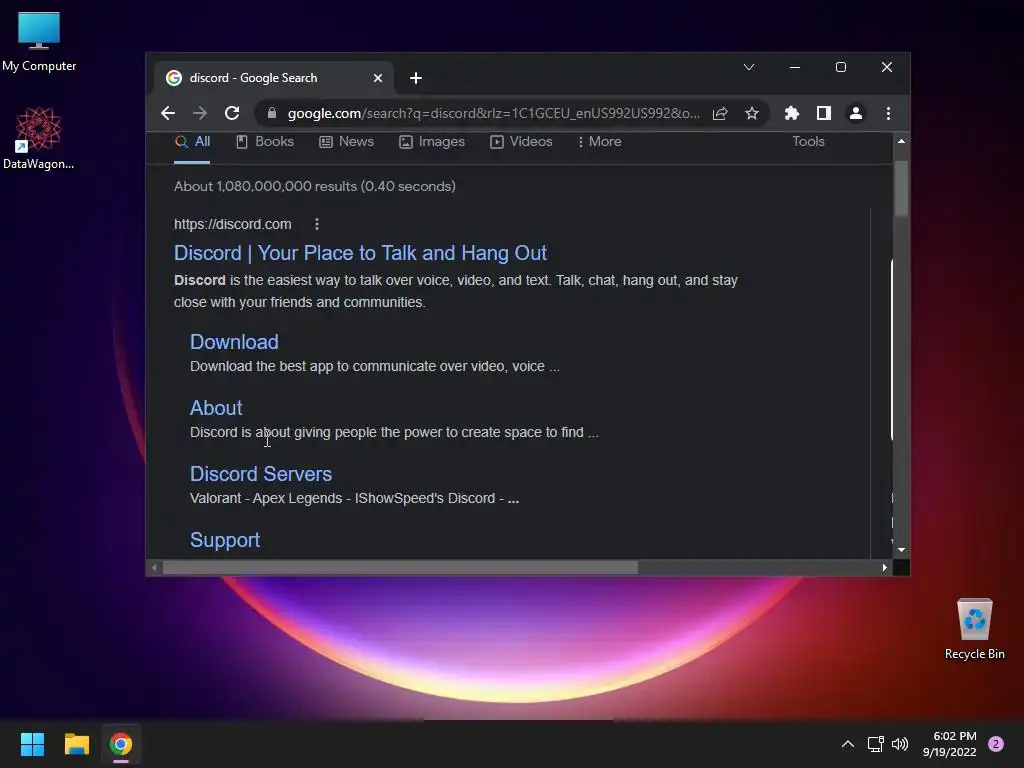
Task: Open the notification badge showing 2
Action: coord(996,744)
